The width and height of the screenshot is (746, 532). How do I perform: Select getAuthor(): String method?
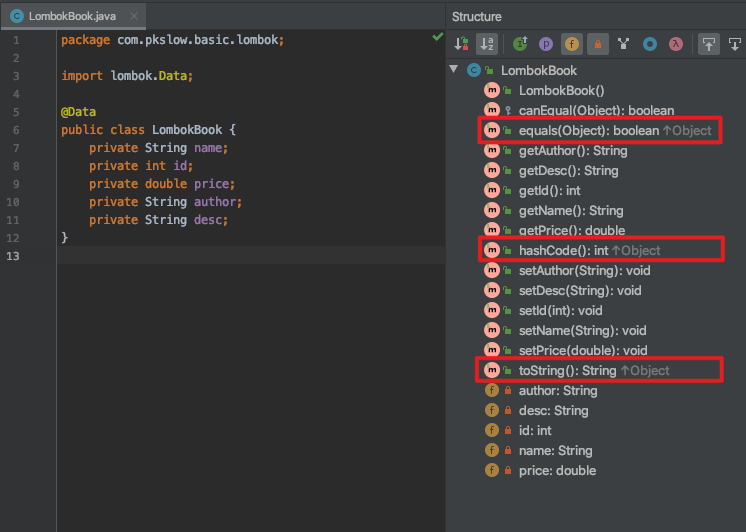point(573,150)
